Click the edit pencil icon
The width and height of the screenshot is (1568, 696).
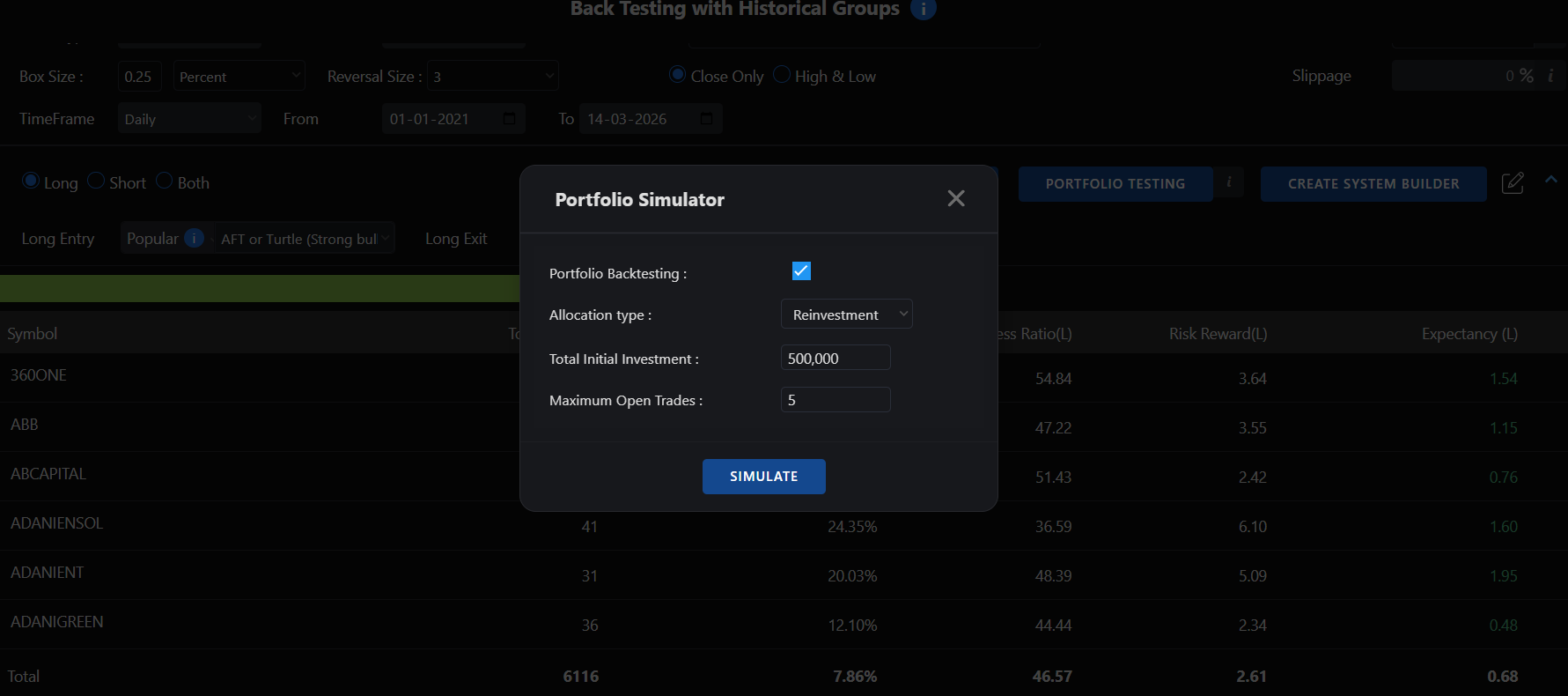1513,183
